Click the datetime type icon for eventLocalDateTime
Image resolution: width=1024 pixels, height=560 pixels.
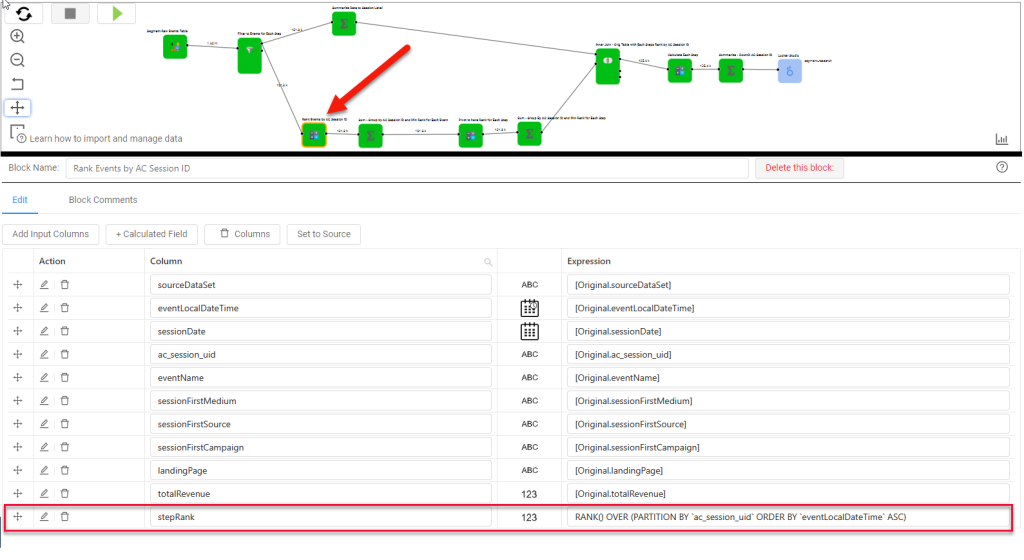point(530,308)
